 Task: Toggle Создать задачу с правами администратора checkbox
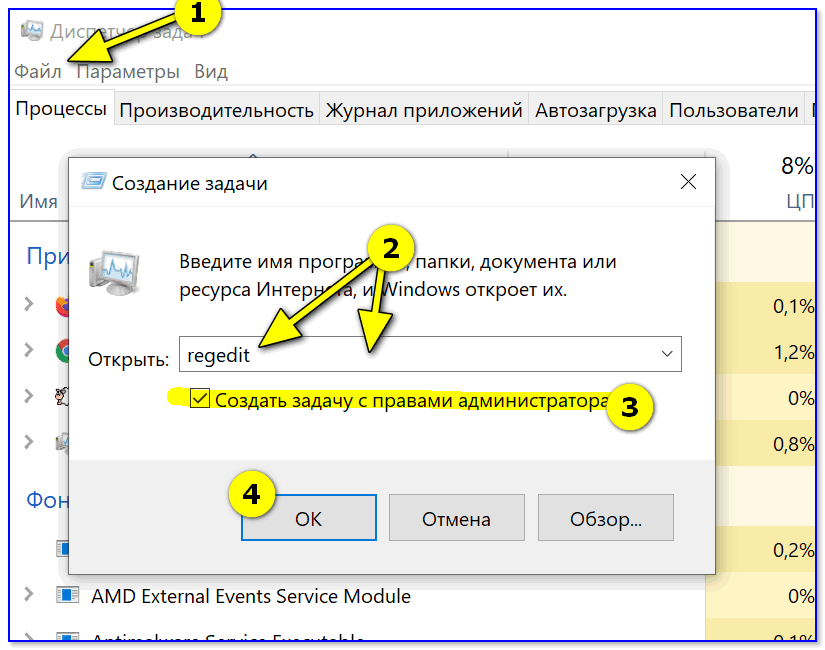[x=200, y=398]
